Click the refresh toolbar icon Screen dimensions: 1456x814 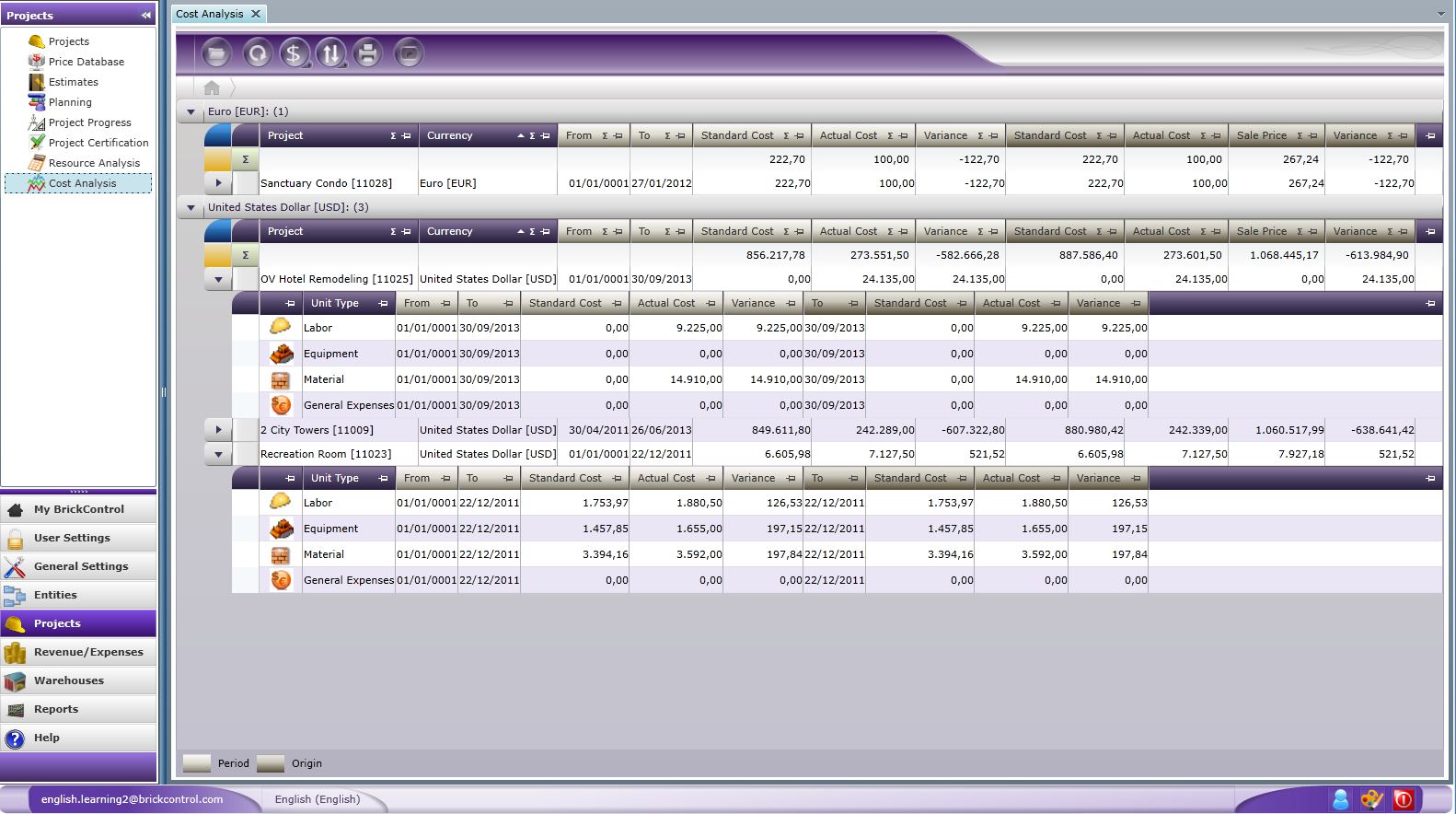pos(257,53)
